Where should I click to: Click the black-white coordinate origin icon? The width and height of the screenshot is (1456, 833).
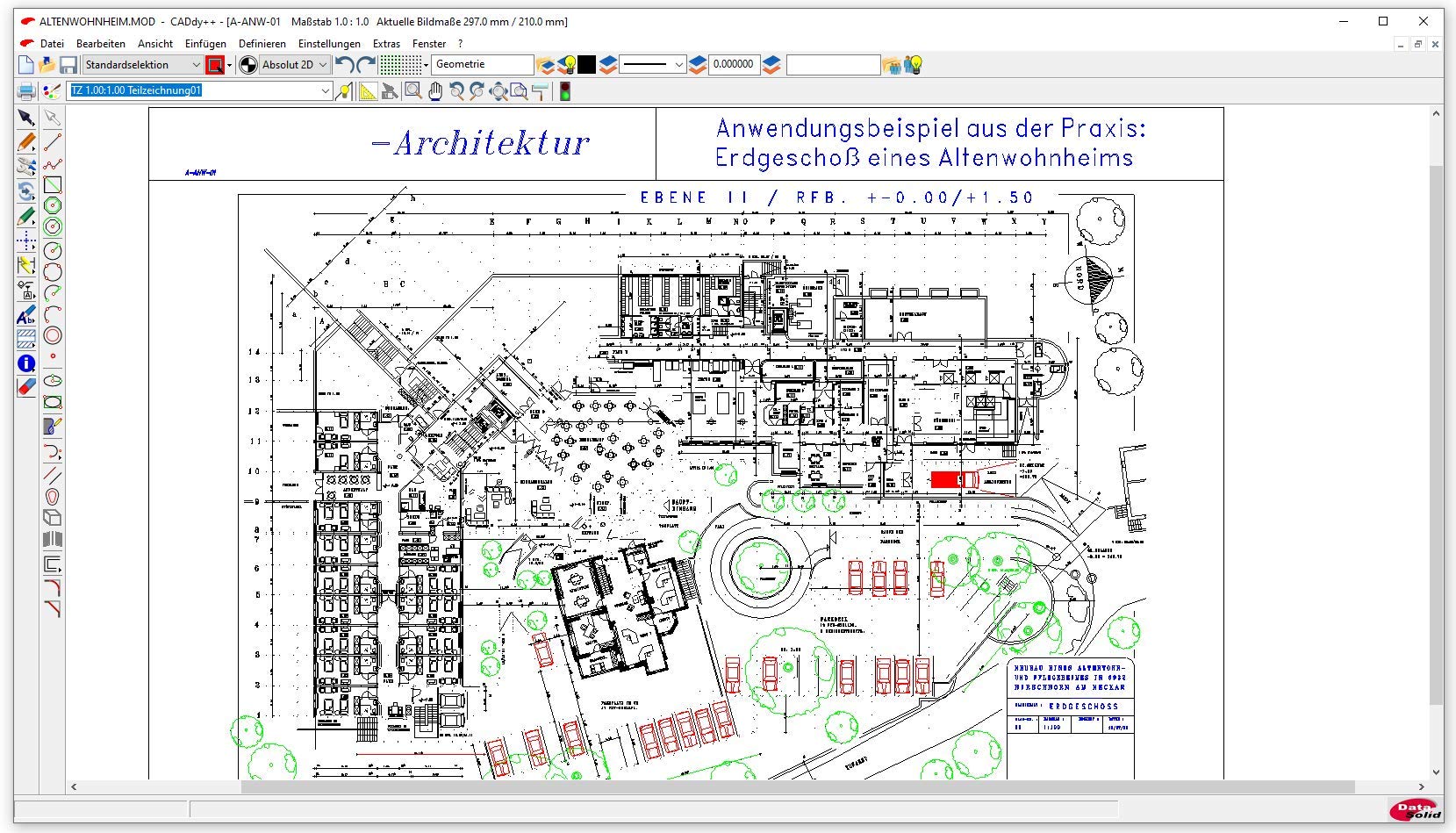(248, 65)
